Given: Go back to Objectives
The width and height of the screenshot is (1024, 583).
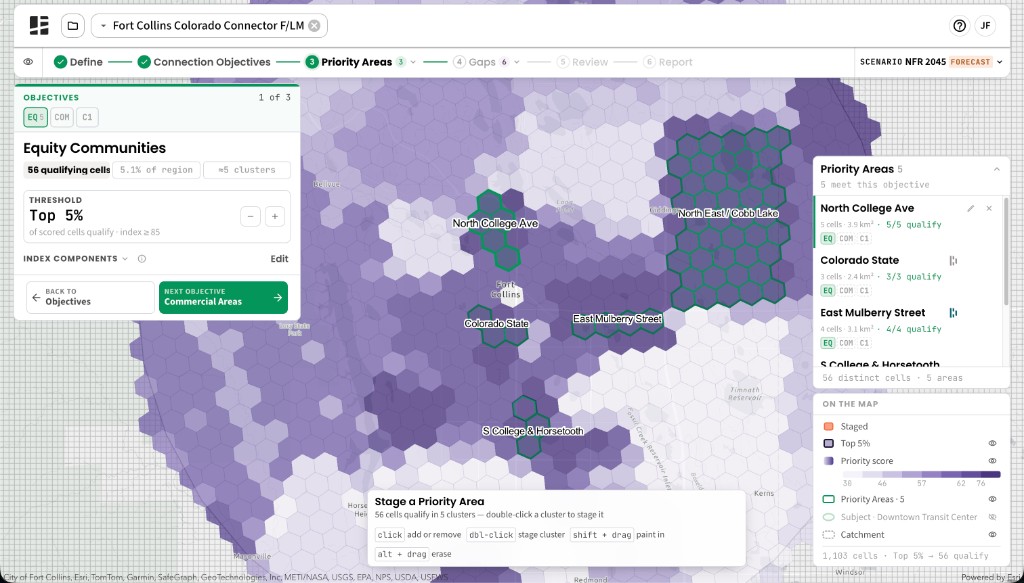Looking at the screenshot, I should click(90, 297).
